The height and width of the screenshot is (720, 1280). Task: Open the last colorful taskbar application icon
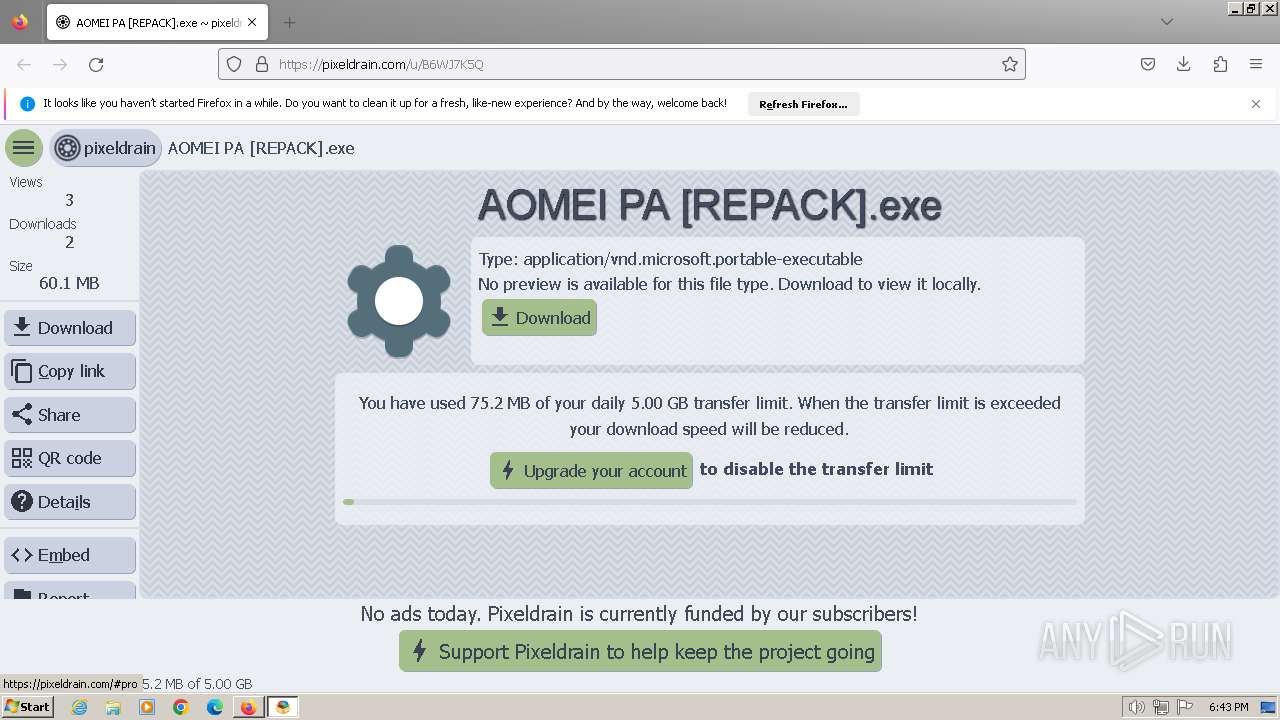[x=283, y=707]
